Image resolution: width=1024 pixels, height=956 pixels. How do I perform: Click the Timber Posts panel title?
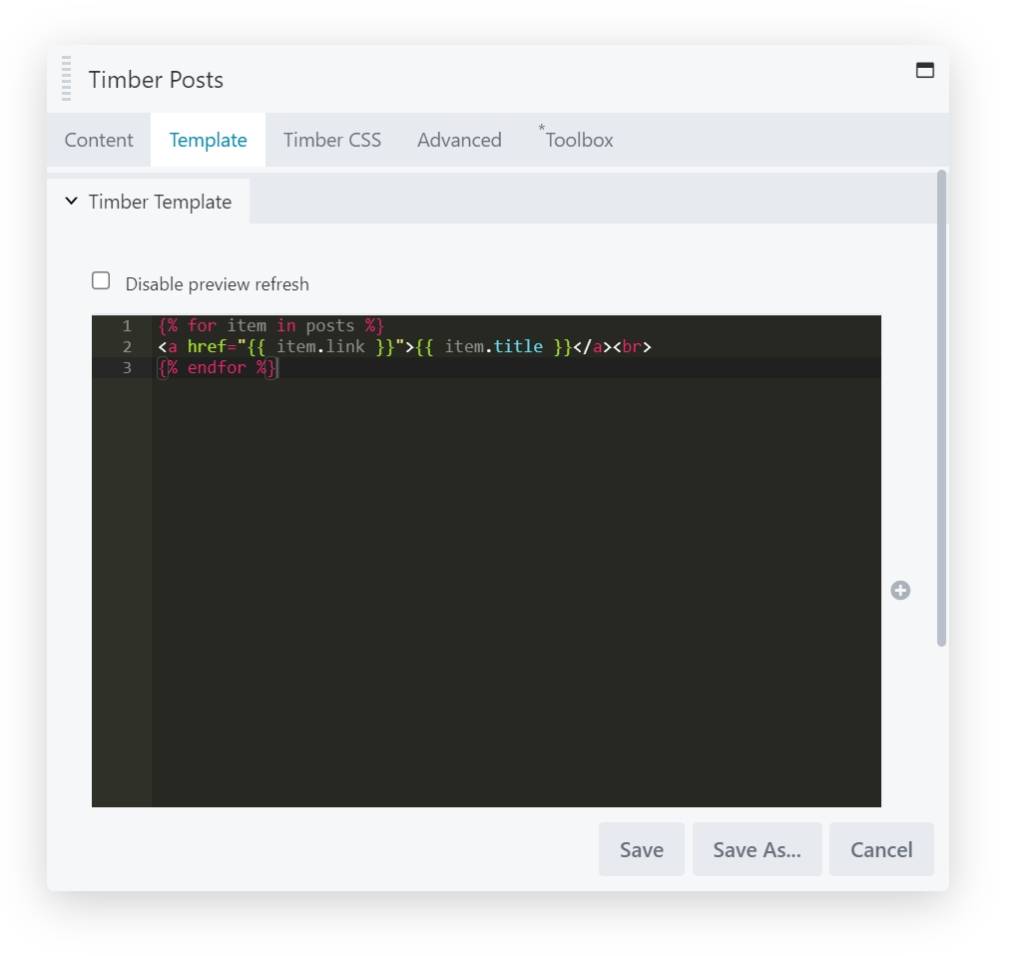point(155,79)
